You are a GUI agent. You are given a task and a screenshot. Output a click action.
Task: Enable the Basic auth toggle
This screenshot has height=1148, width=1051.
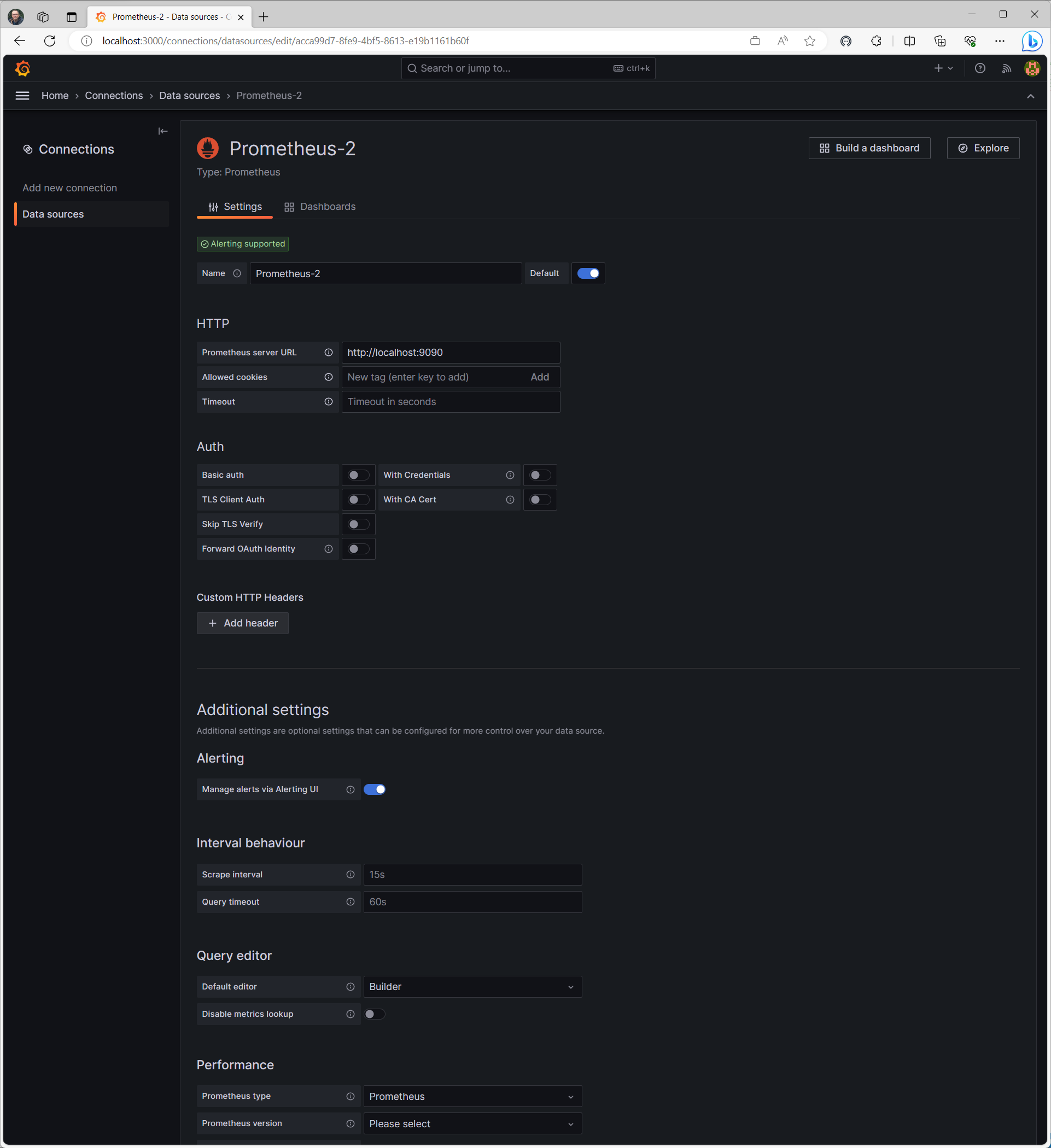click(358, 475)
